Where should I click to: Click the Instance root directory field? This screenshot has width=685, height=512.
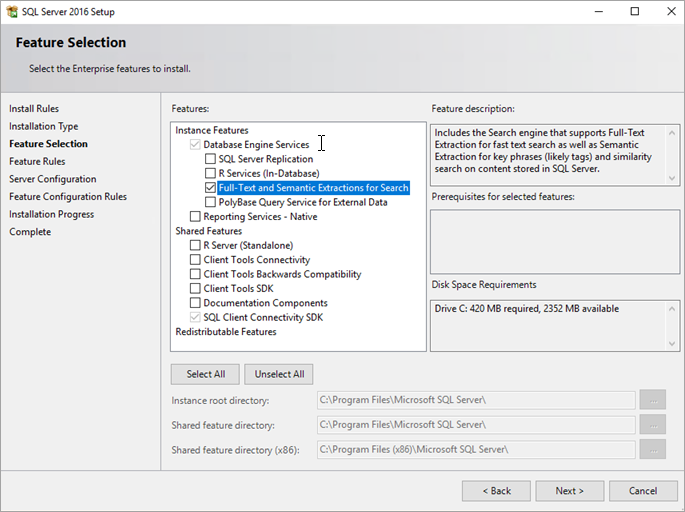coord(476,400)
